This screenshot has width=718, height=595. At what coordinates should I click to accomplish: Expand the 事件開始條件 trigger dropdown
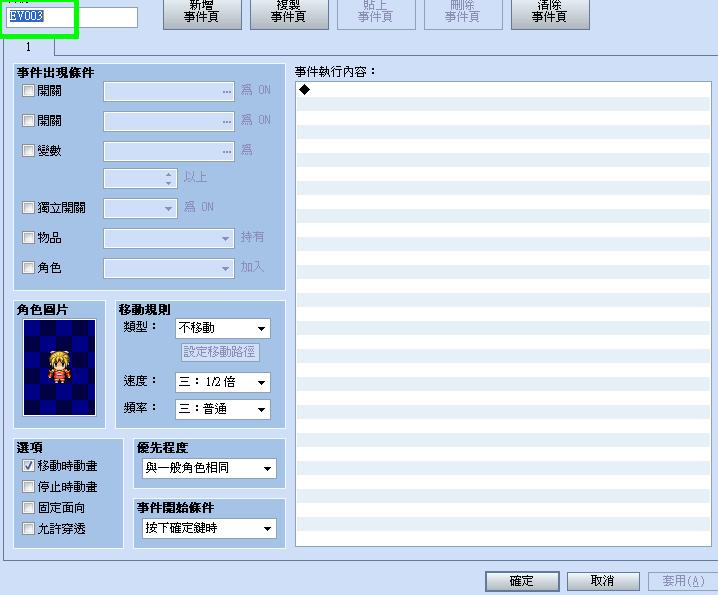click(209, 529)
